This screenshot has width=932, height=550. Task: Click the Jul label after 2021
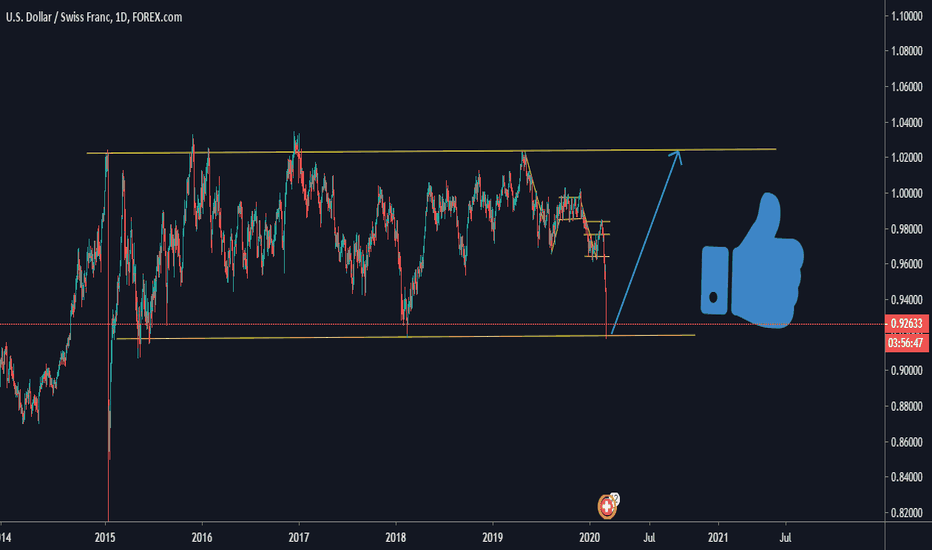click(x=785, y=538)
